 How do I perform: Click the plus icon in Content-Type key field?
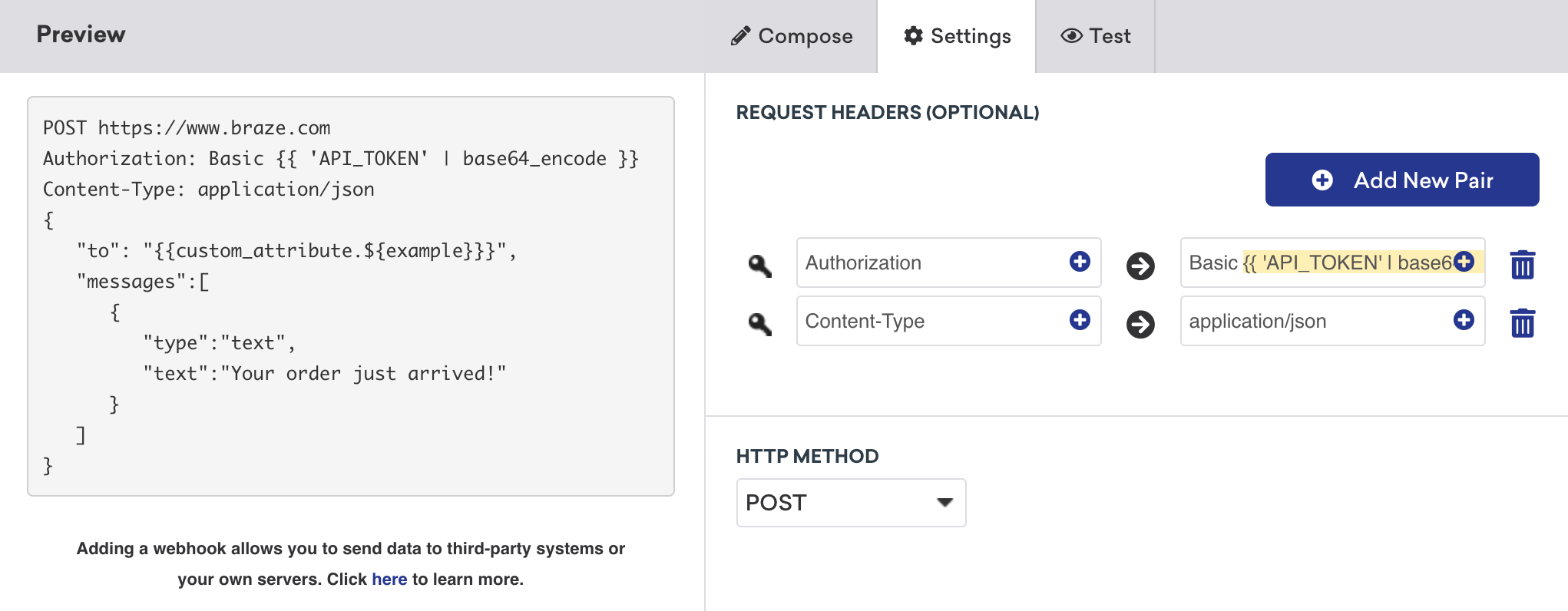click(1080, 320)
